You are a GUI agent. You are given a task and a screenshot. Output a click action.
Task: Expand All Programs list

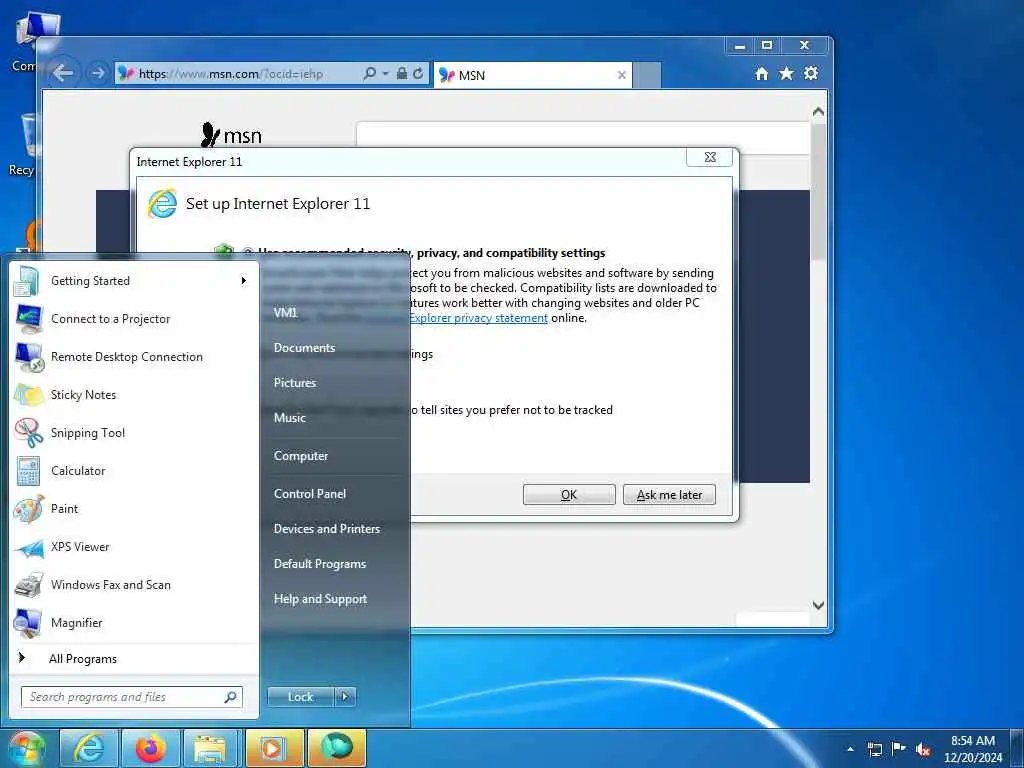[133, 659]
